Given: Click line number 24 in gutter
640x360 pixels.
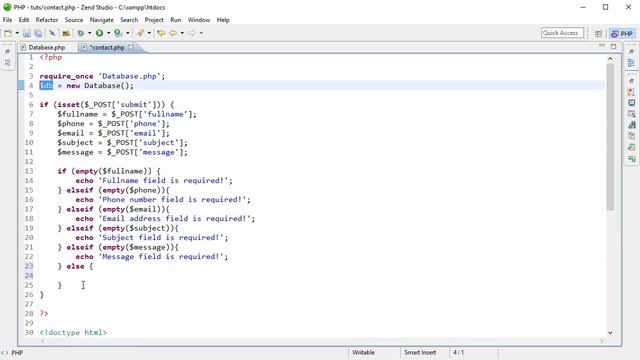Looking at the screenshot, I should coord(29,276).
